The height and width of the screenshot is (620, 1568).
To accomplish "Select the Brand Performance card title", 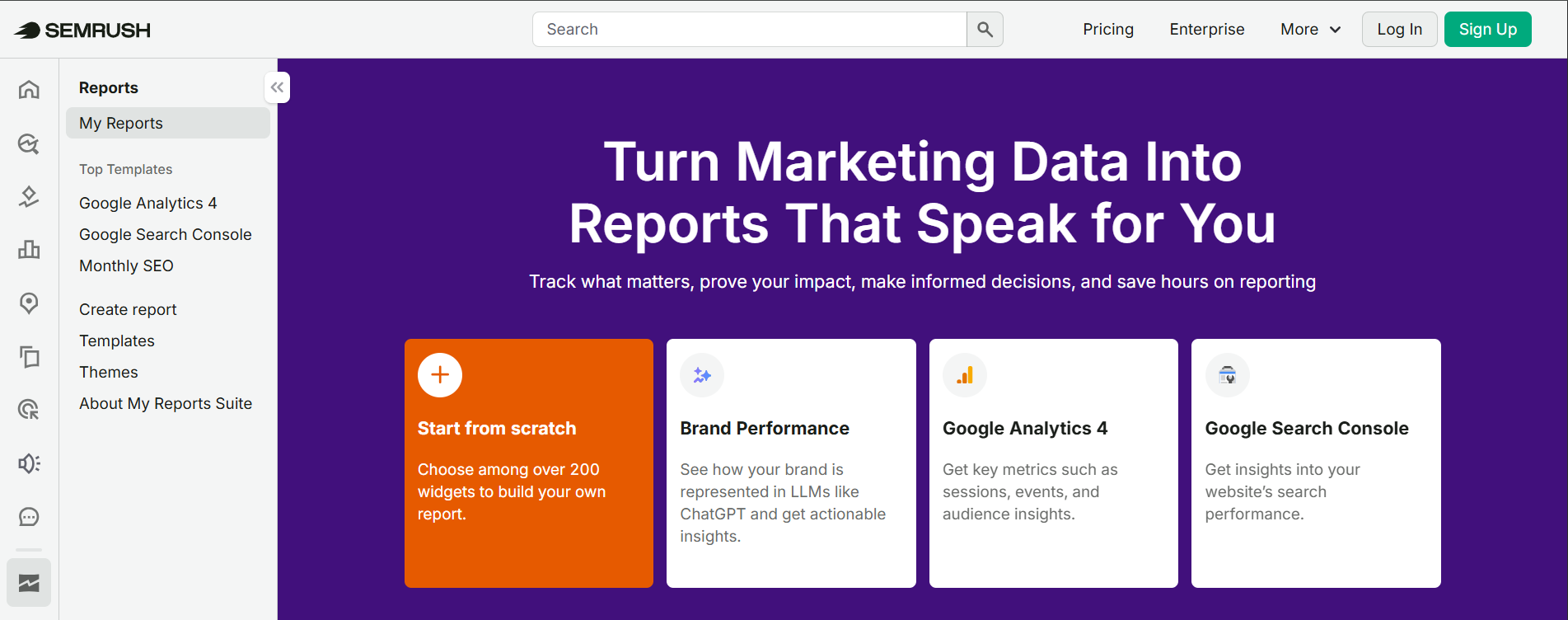I will pos(765,429).
